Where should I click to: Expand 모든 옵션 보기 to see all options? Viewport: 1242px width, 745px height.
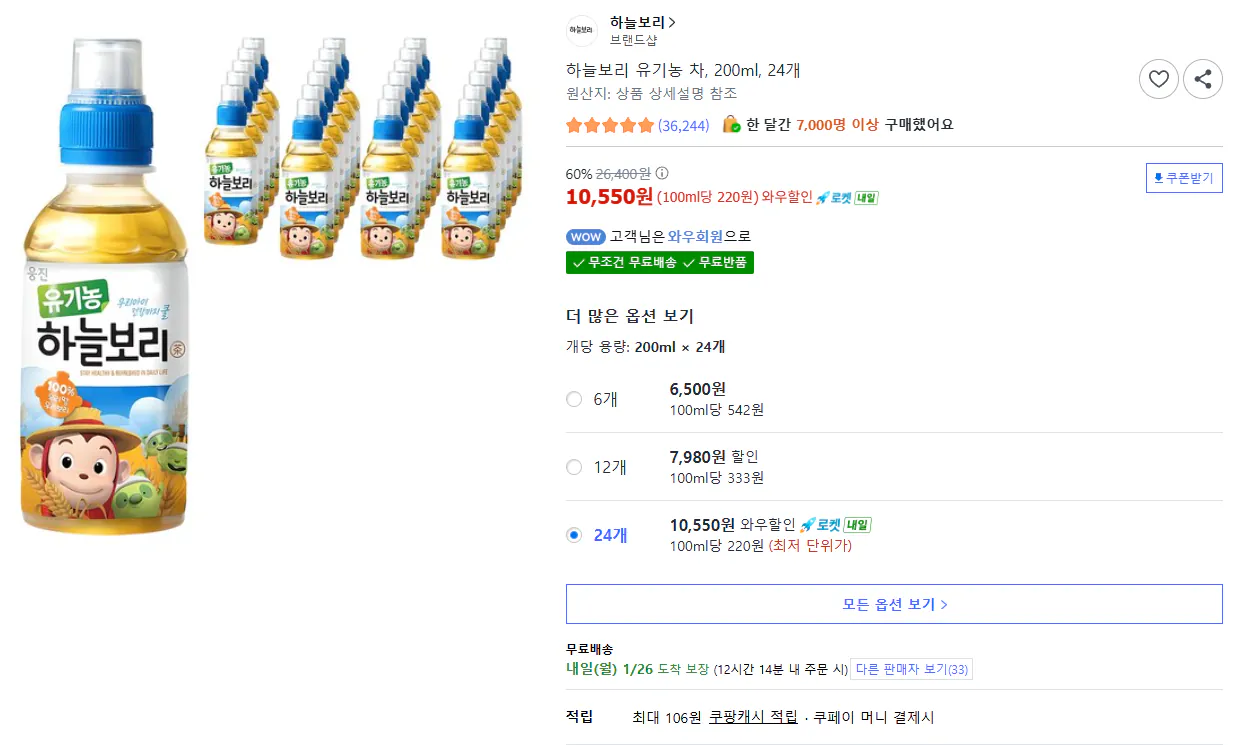click(893, 603)
